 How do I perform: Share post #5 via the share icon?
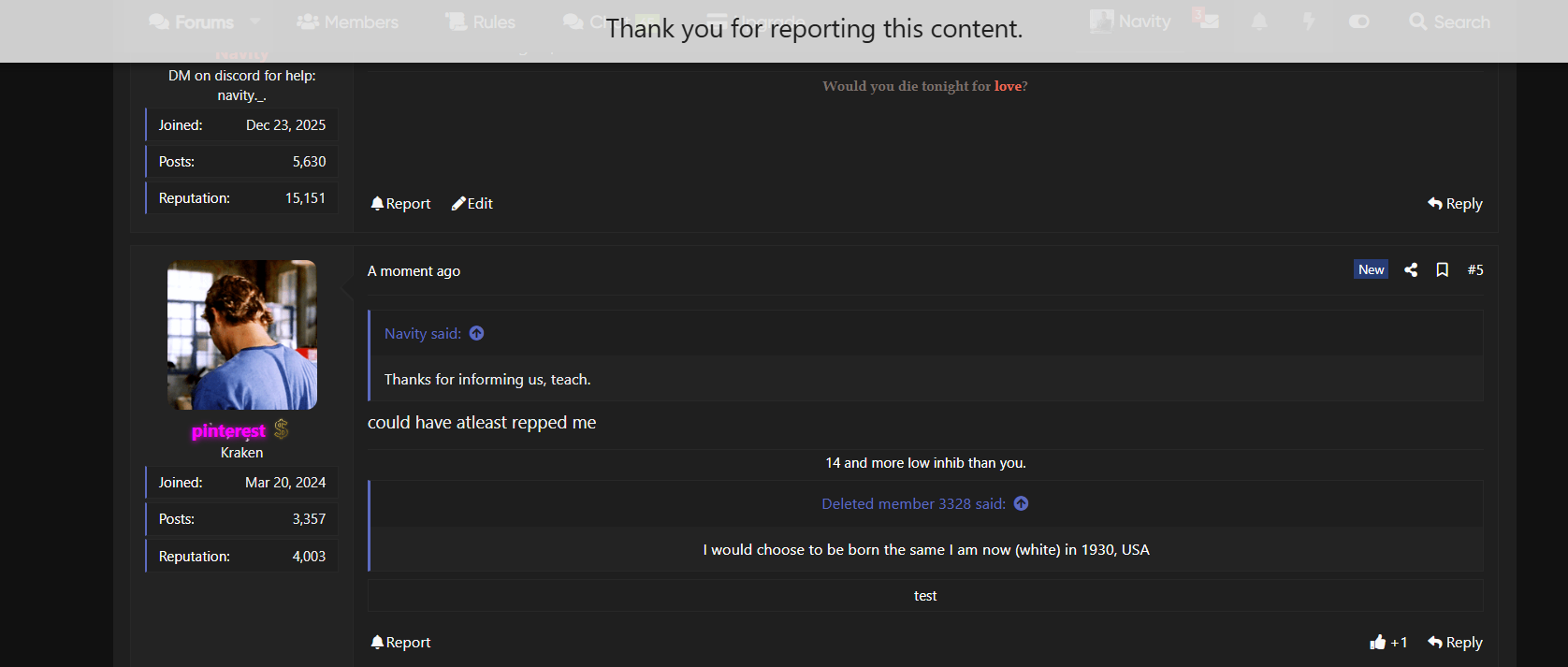[1411, 269]
